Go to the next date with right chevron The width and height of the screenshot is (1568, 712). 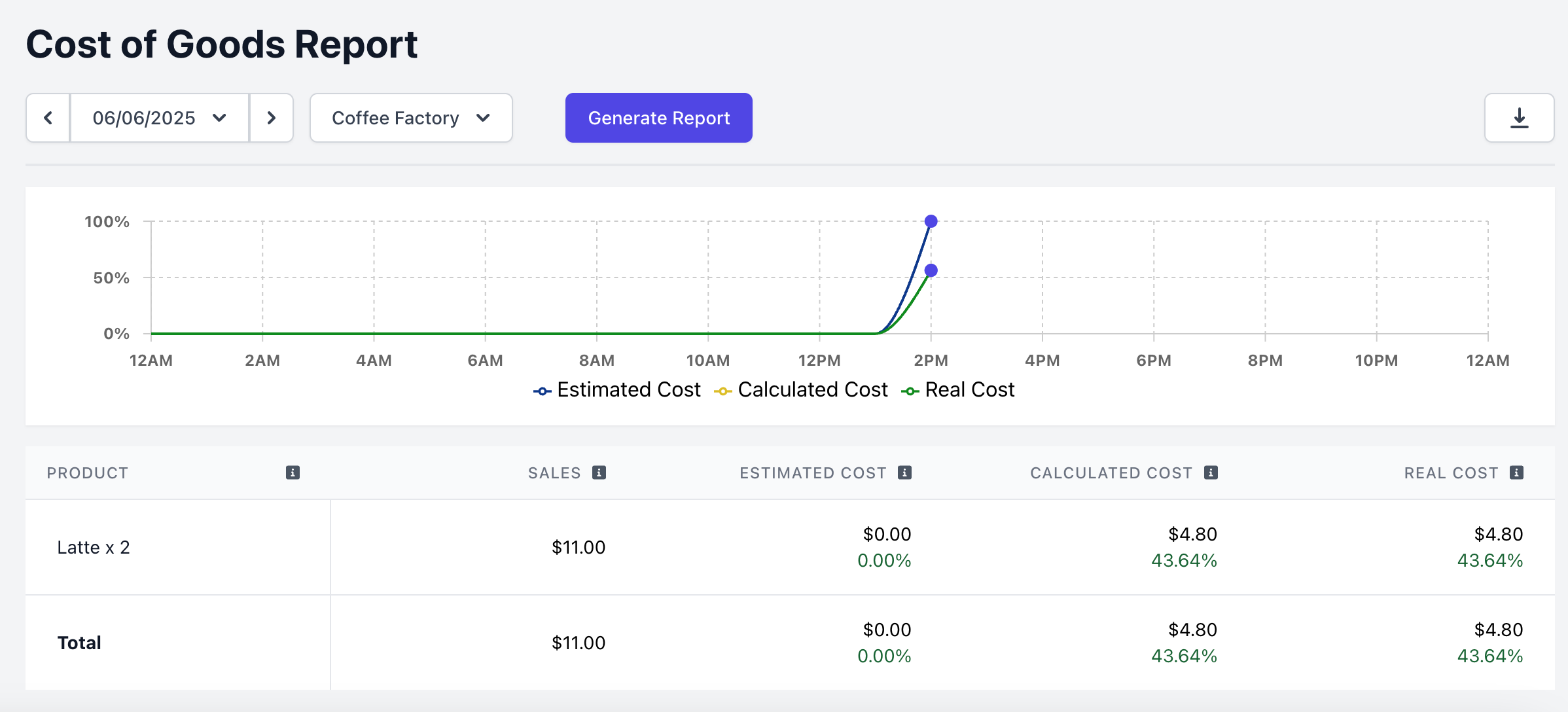(271, 118)
